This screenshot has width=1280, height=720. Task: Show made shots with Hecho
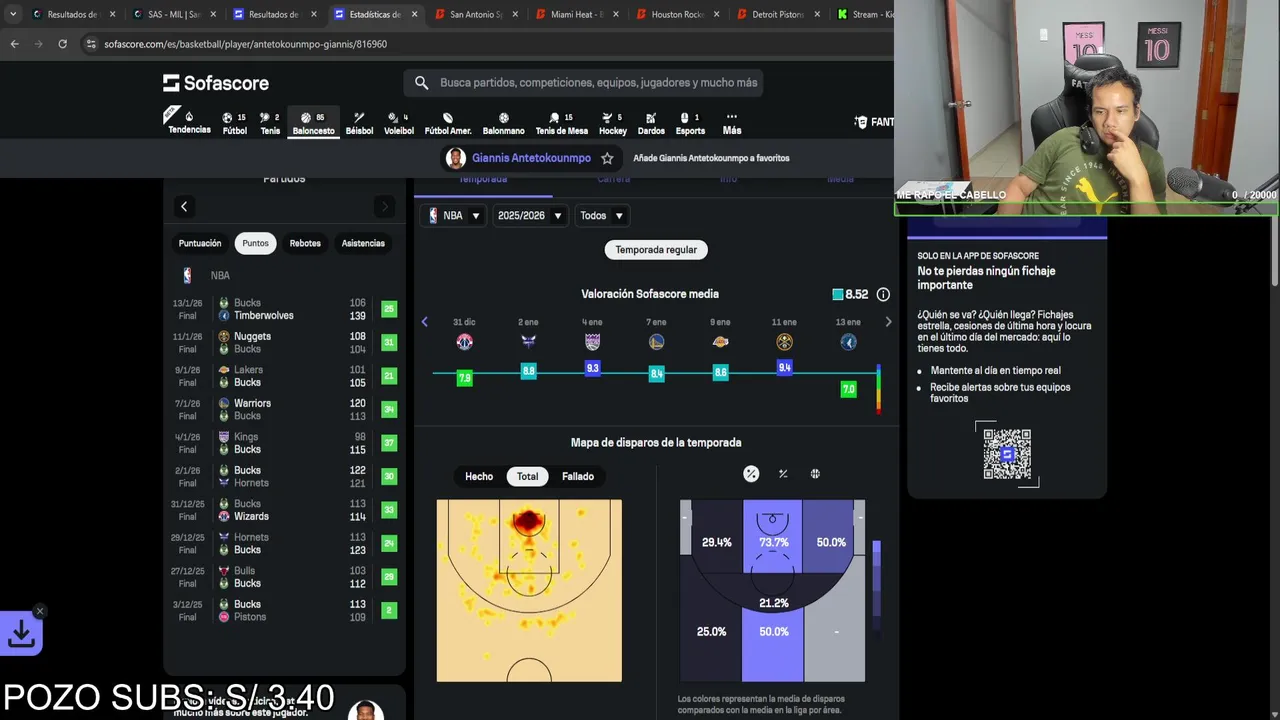[479, 476]
